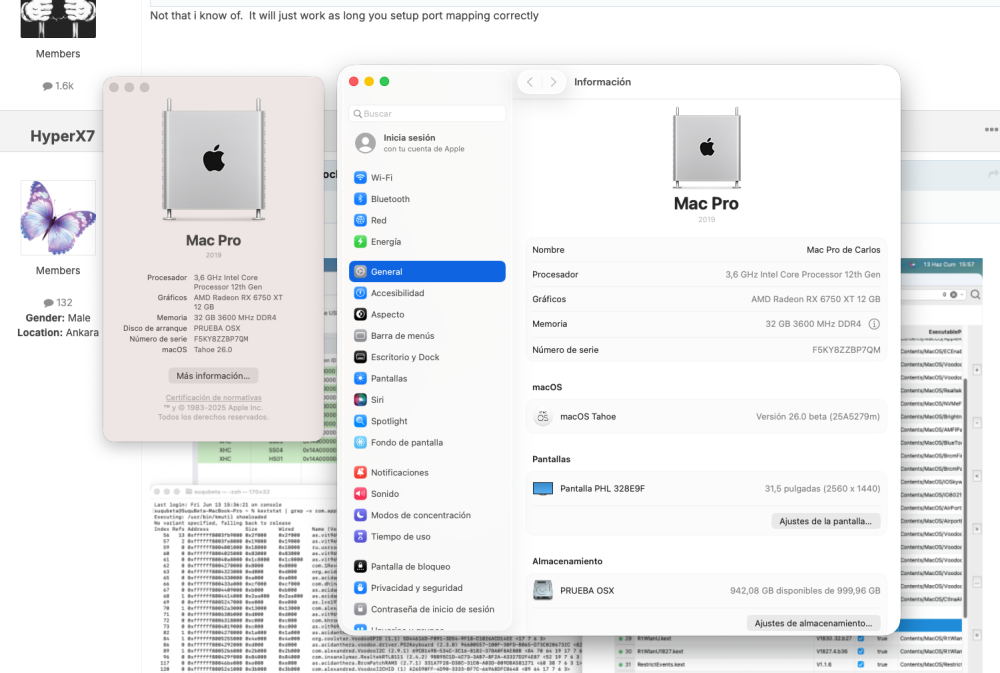Click the Mac Pro de Carlos name

pos(843,250)
